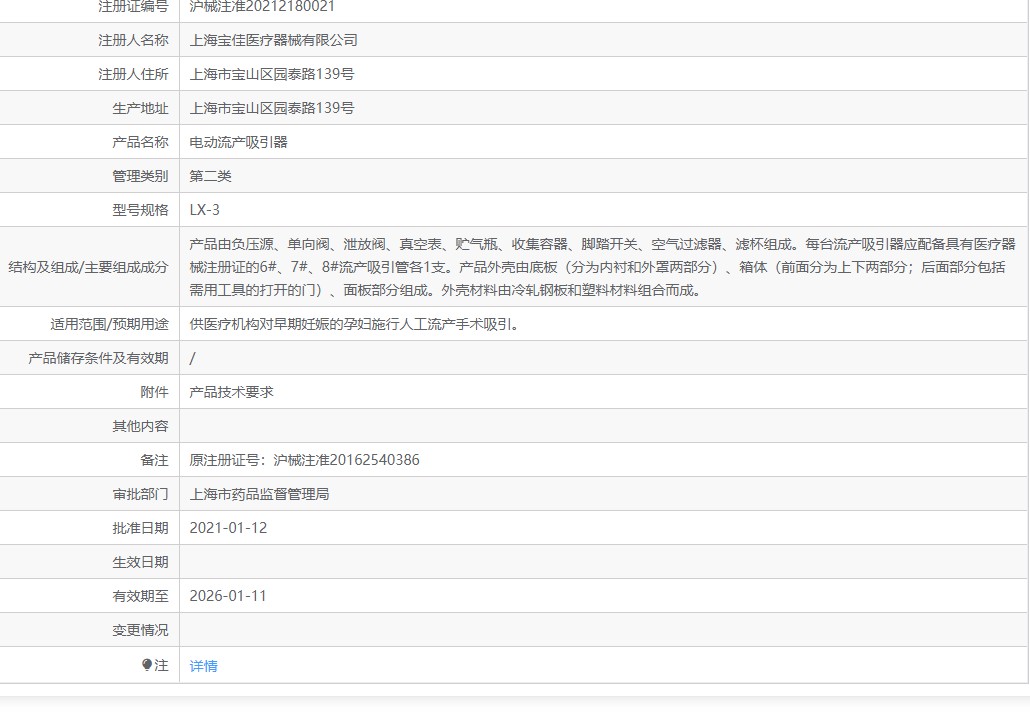Click the 备注 row label
This screenshot has height=713, width=1030.
pos(154,460)
